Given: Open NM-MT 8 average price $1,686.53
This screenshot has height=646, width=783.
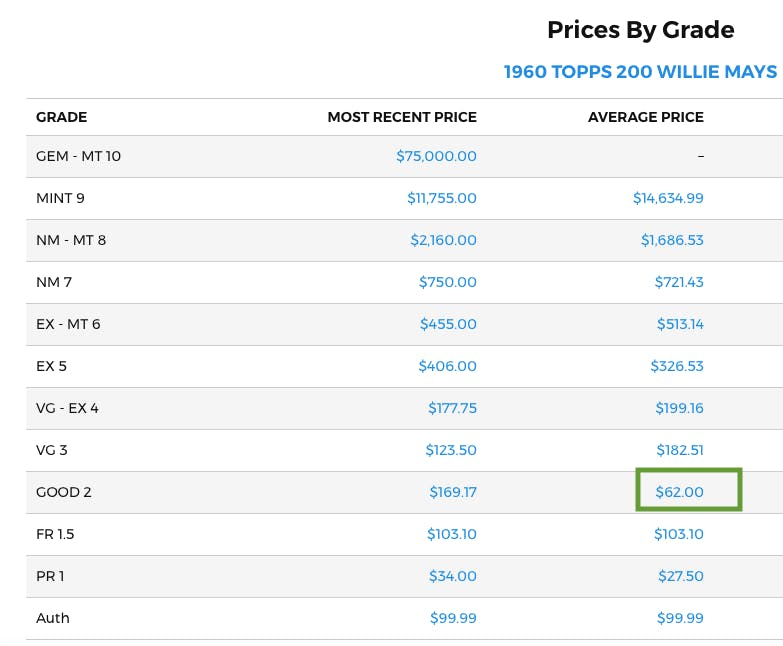Looking at the screenshot, I should pyautogui.click(x=672, y=240).
